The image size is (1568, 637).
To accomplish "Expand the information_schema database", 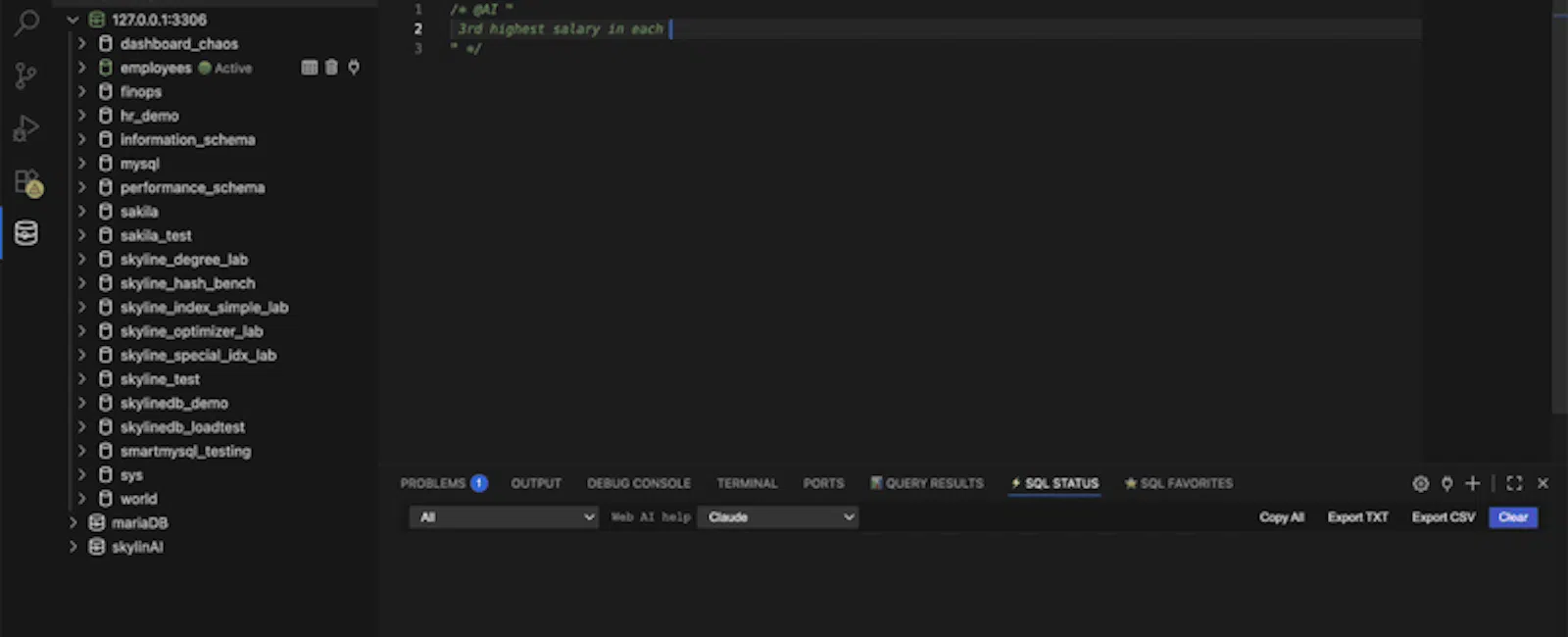I will pos(82,140).
